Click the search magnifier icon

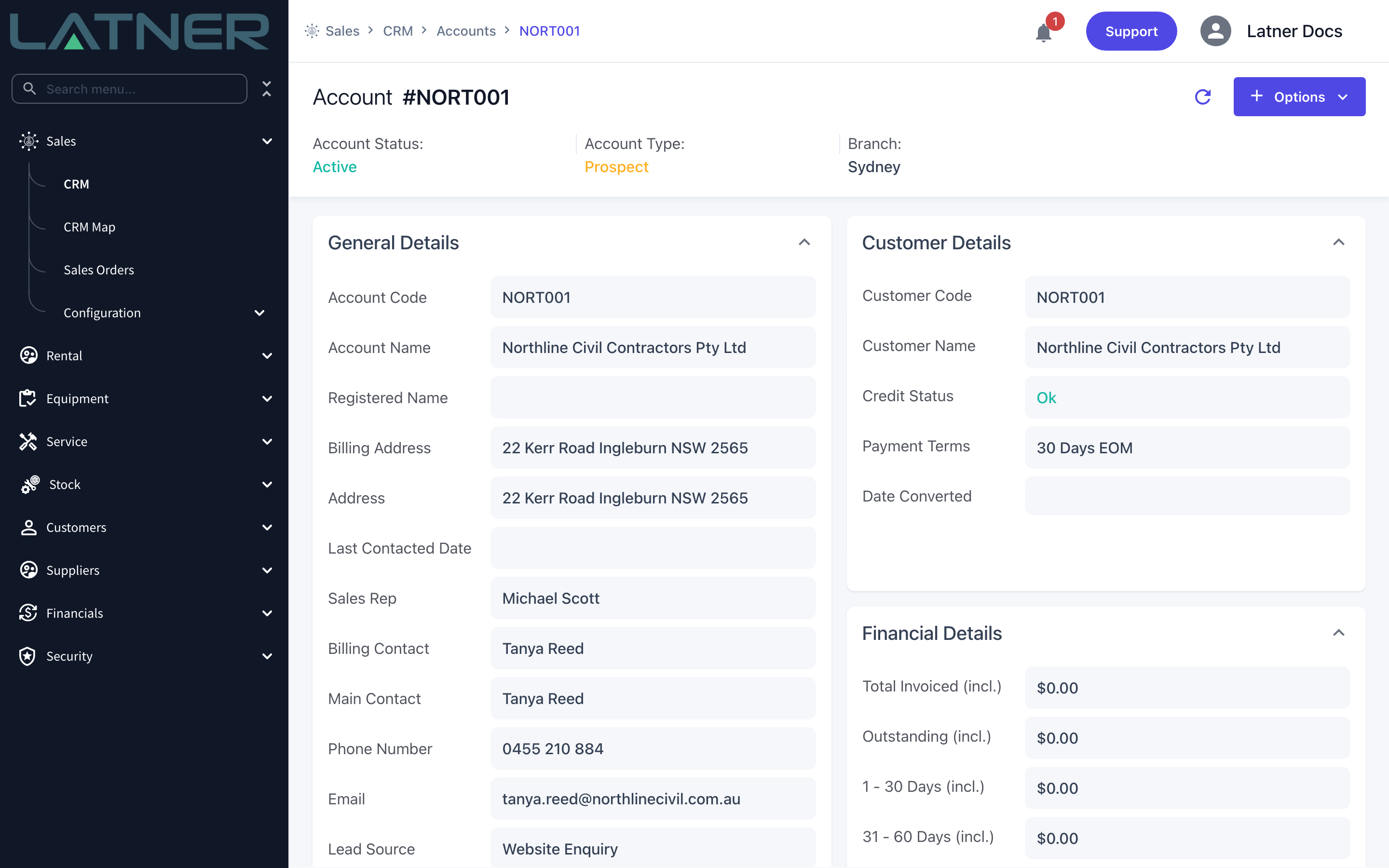(x=29, y=88)
